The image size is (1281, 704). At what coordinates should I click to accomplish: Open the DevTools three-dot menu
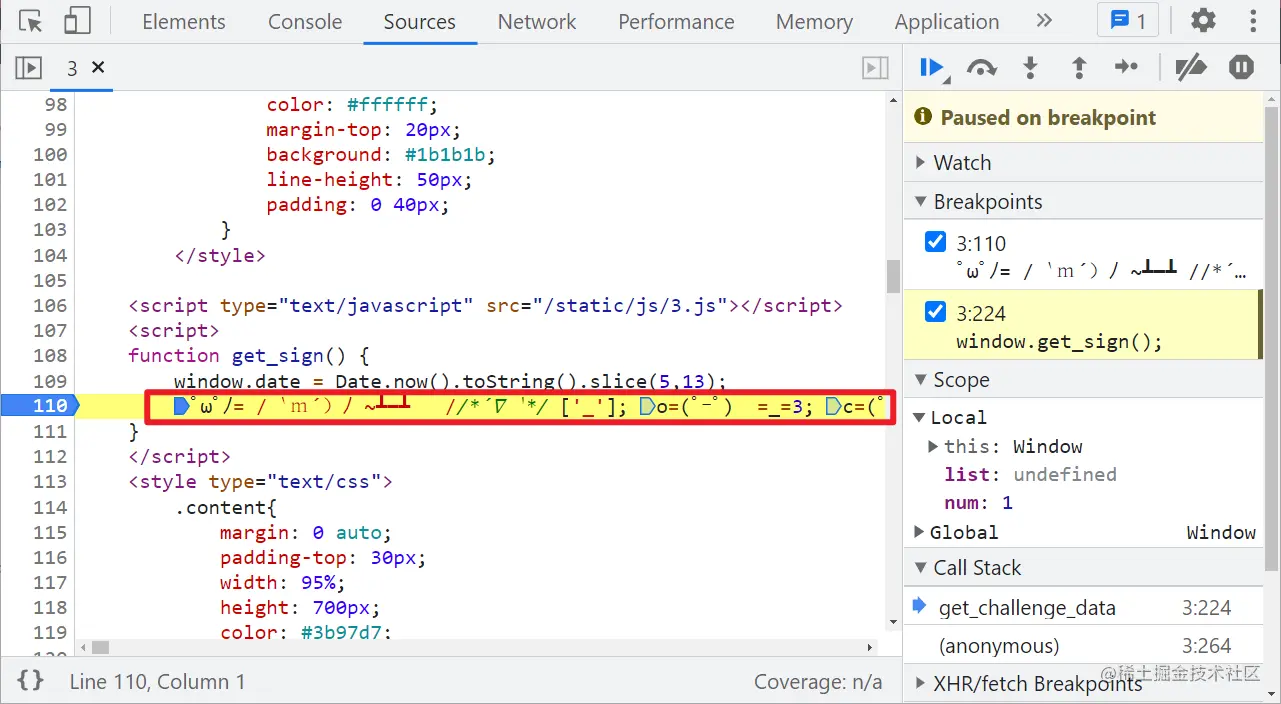tap(1253, 21)
